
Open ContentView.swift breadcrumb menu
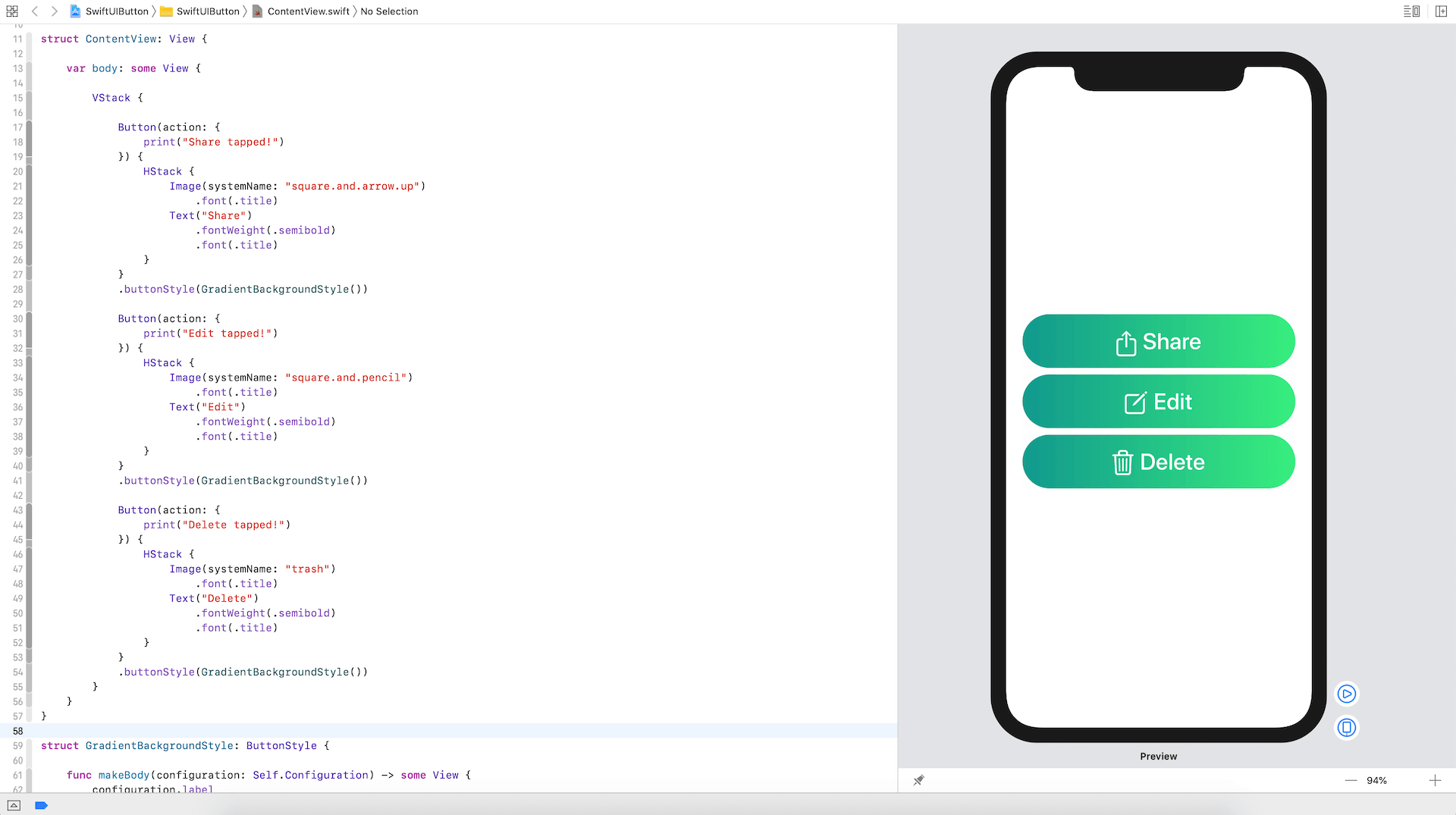point(301,11)
